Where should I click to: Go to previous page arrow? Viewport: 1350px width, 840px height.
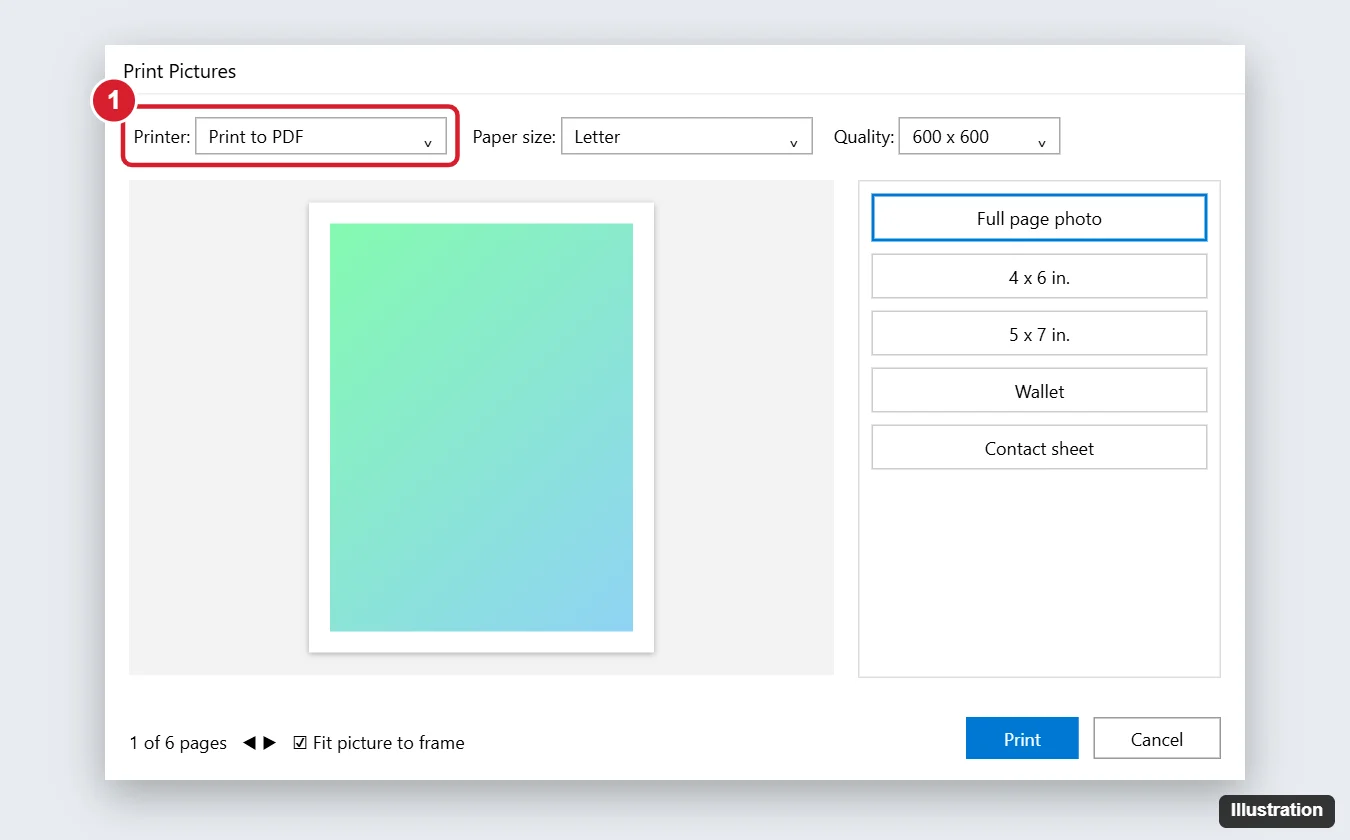pyautogui.click(x=249, y=743)
